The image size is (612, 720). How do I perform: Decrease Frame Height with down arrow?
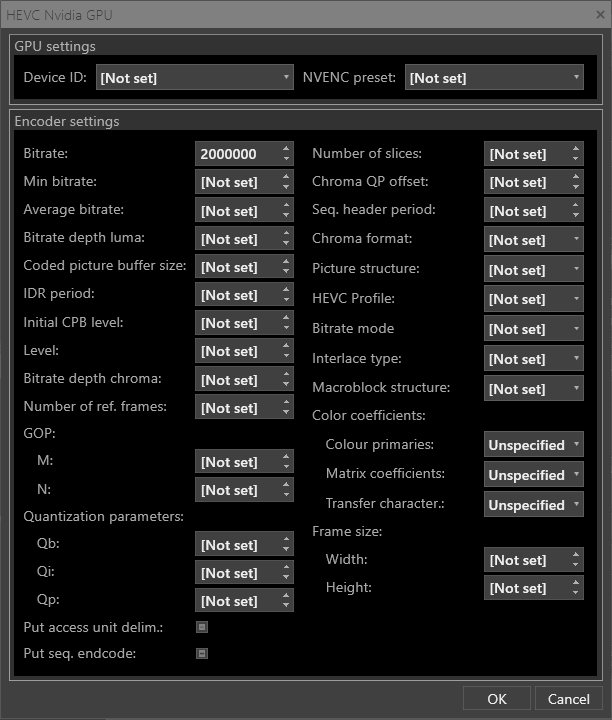pos(576,593)
